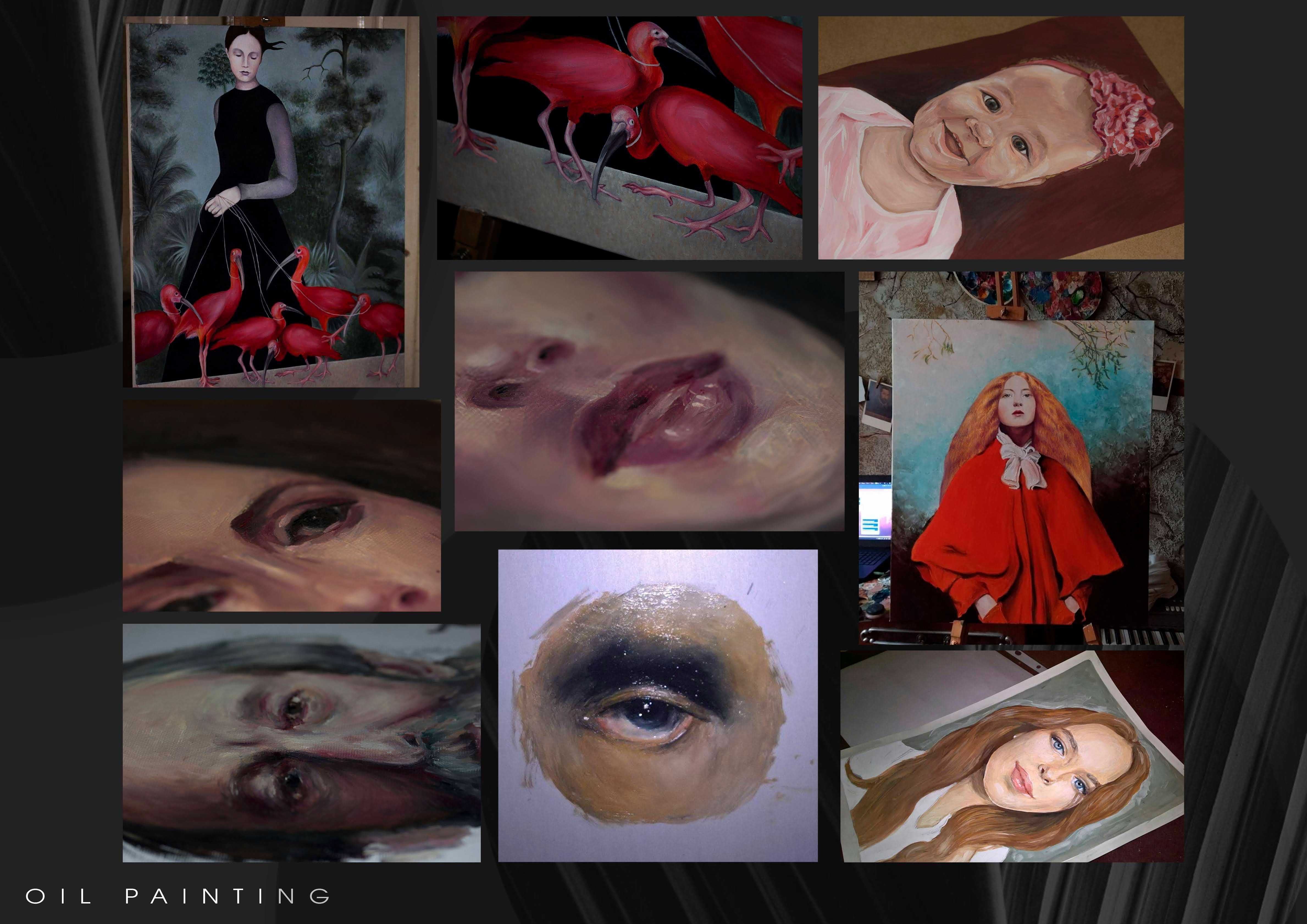Open the woman with red ibises painting
This screenshot has height=924, width=1307.
[x=271, y=202]
